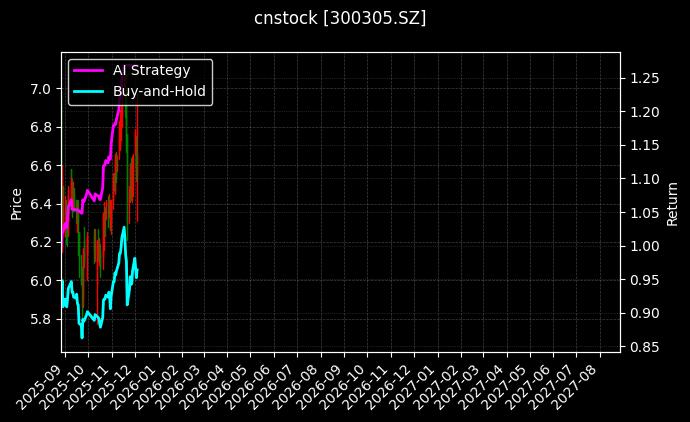Click the 7.0 price tick label

[40, 89]
